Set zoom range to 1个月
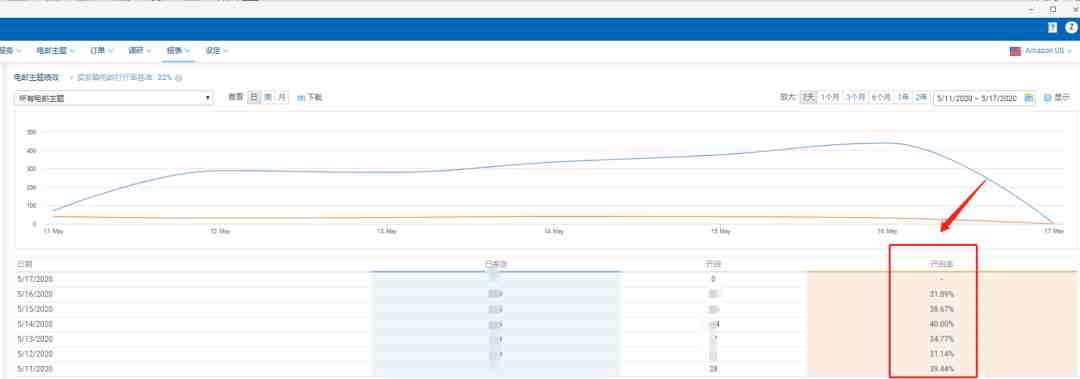Screen dimensions: 1080x379 [830, 98]
